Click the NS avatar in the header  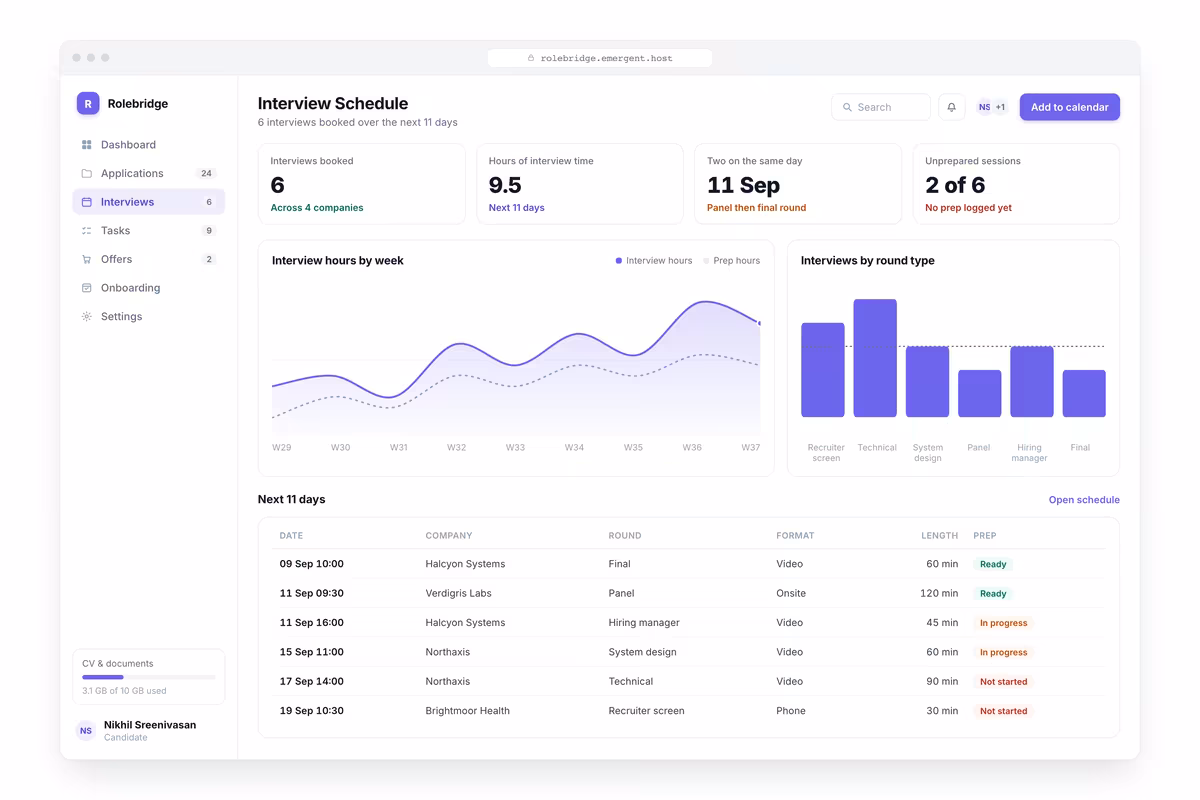tap(984, 107)
